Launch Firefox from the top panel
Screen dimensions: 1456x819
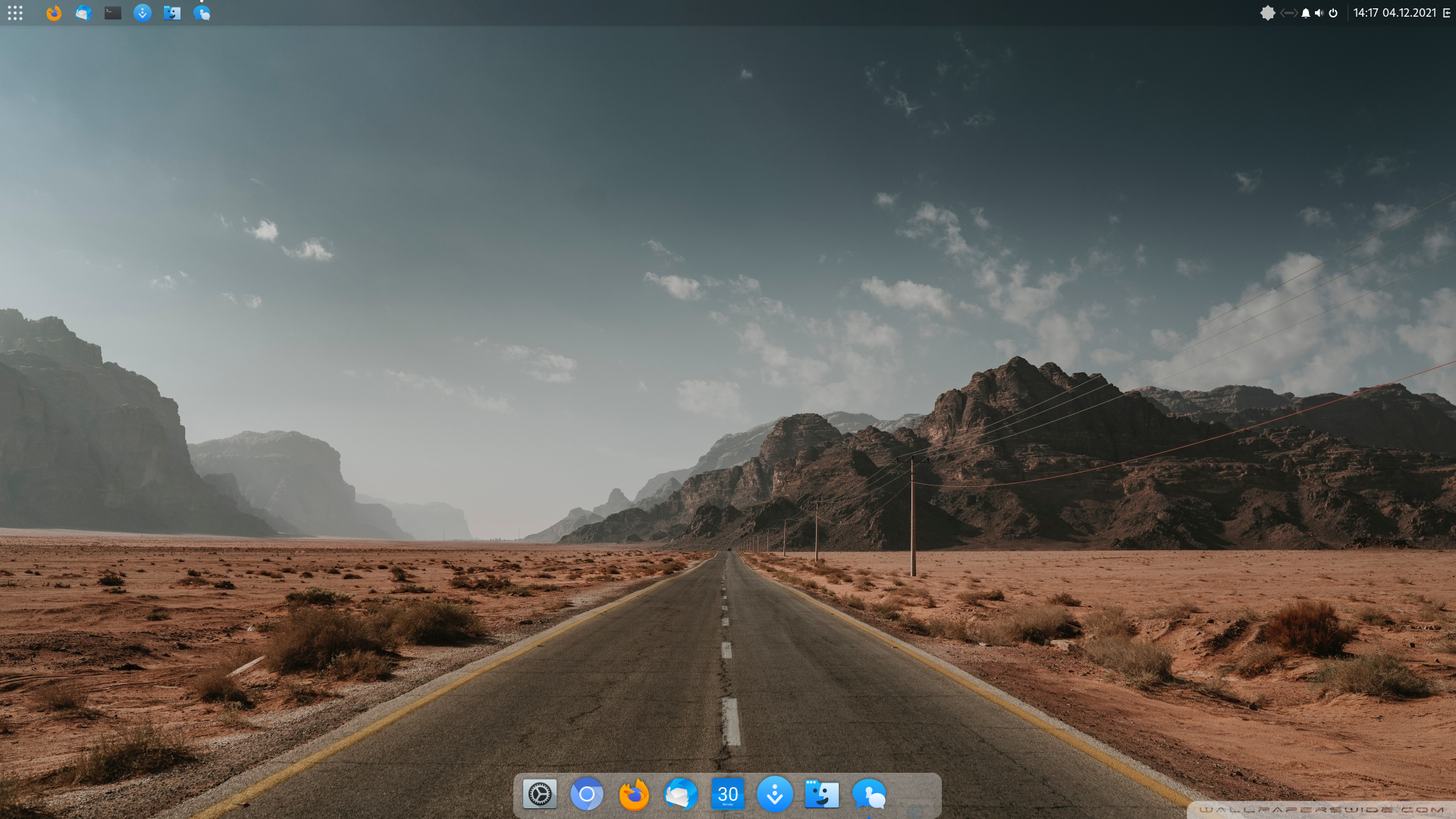coord(53,13)
